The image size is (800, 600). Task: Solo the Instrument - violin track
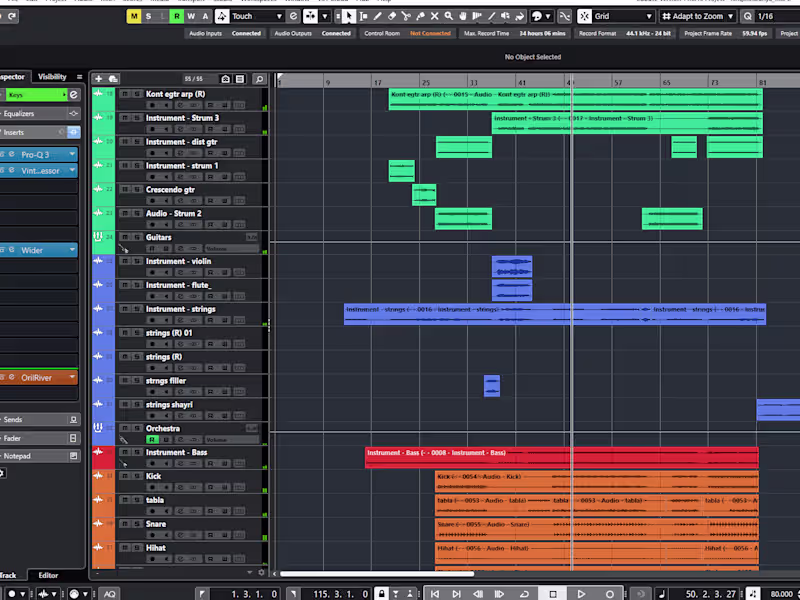pyautogui.click(x=137, y=261)
